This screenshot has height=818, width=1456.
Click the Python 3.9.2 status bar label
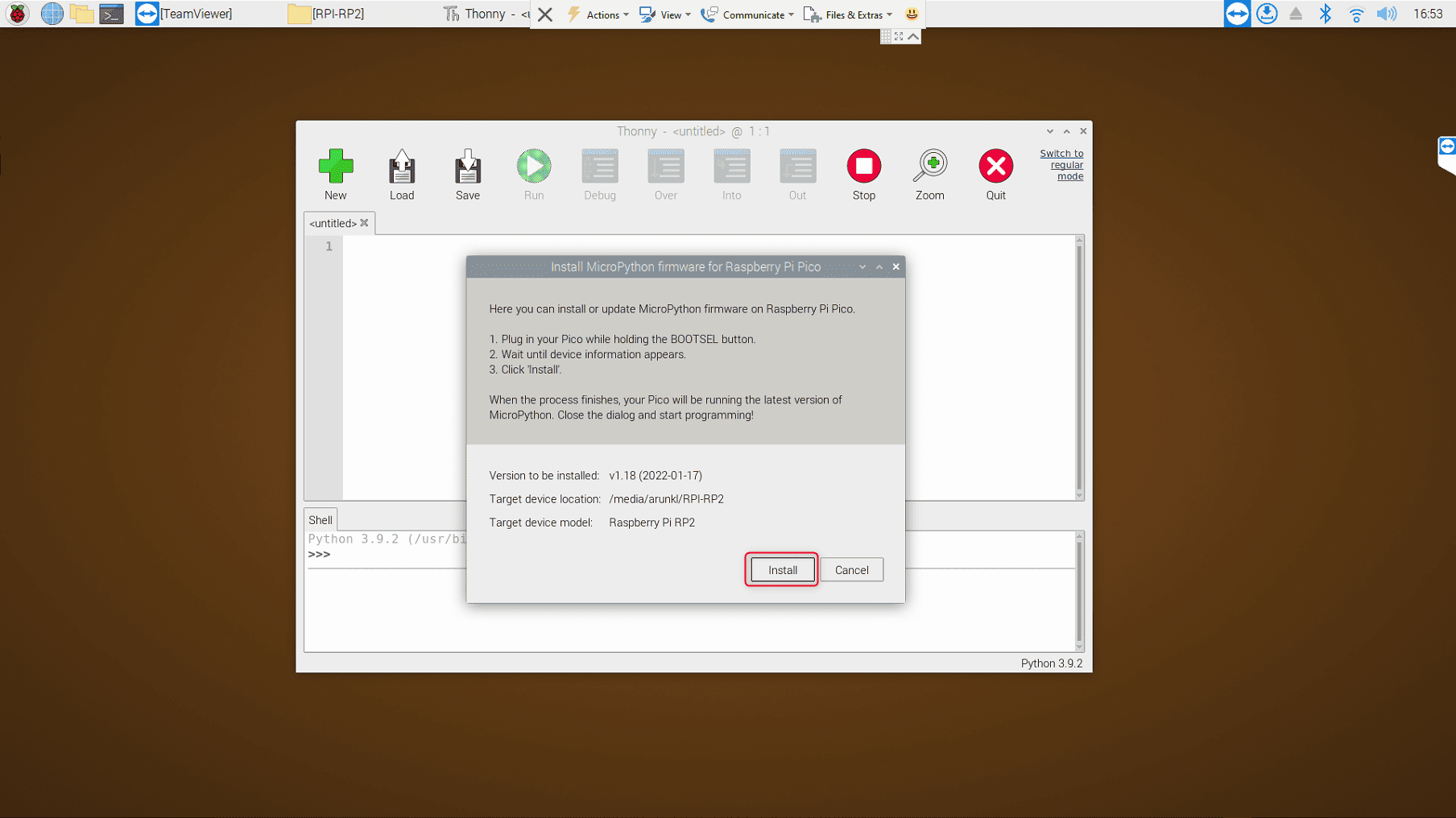[x=1052, y=663]
